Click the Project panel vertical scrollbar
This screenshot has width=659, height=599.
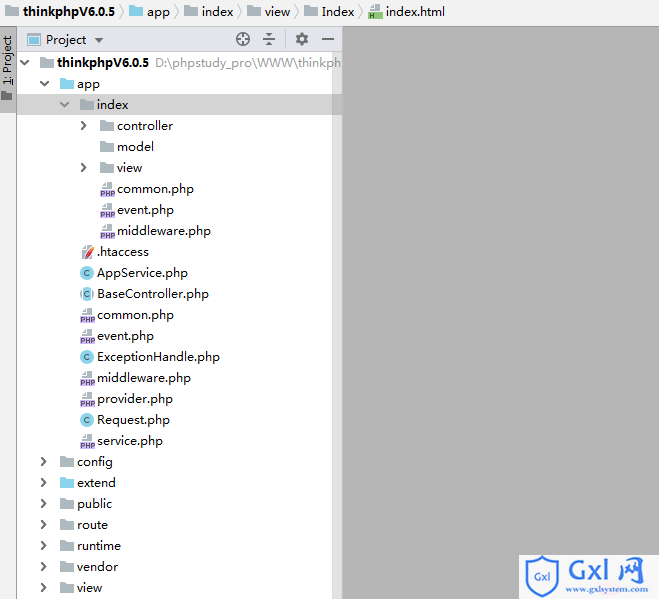pos(337,325)
